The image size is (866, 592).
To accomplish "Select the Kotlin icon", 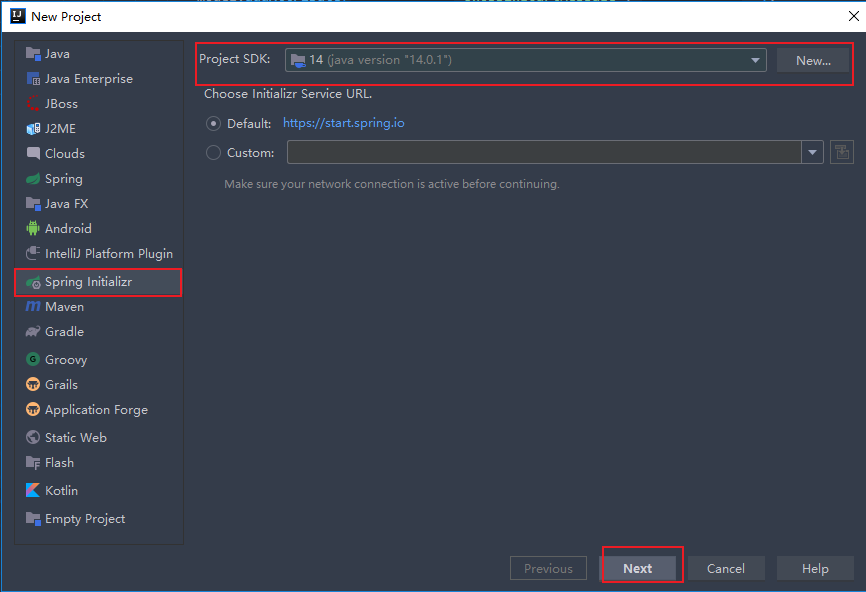I will 33,490.
